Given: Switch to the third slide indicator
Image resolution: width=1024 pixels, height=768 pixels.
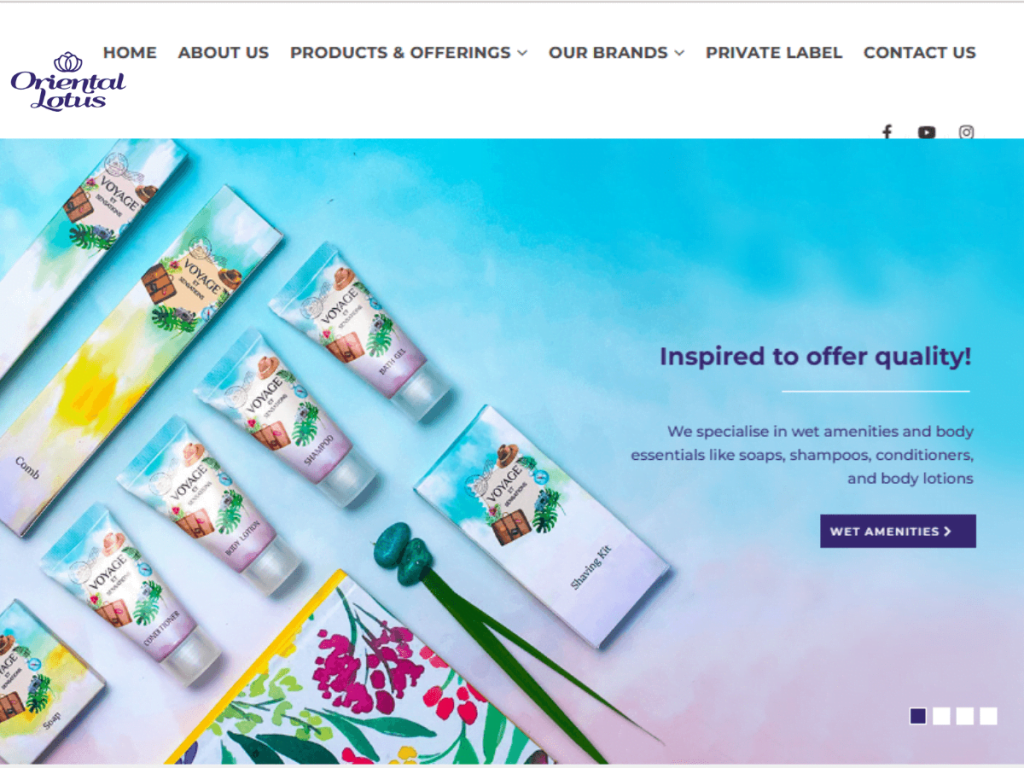Looking at the screenshot, I should tap(965, 716).
